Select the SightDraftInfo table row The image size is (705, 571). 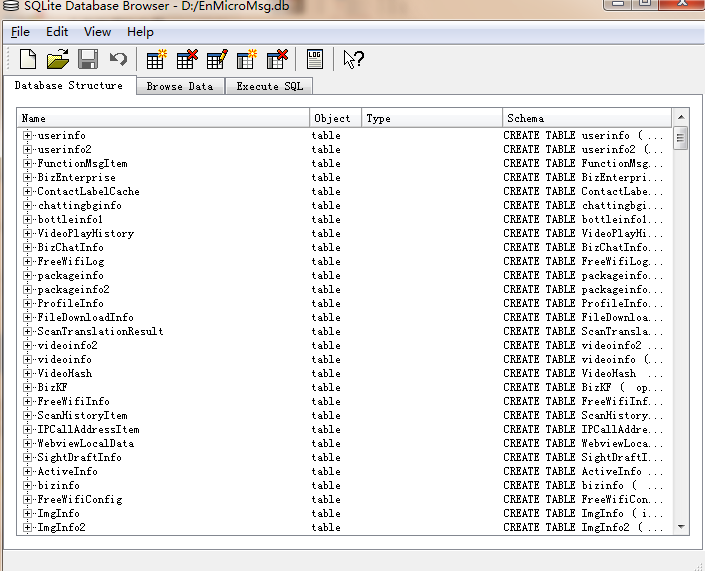(344, 457)
